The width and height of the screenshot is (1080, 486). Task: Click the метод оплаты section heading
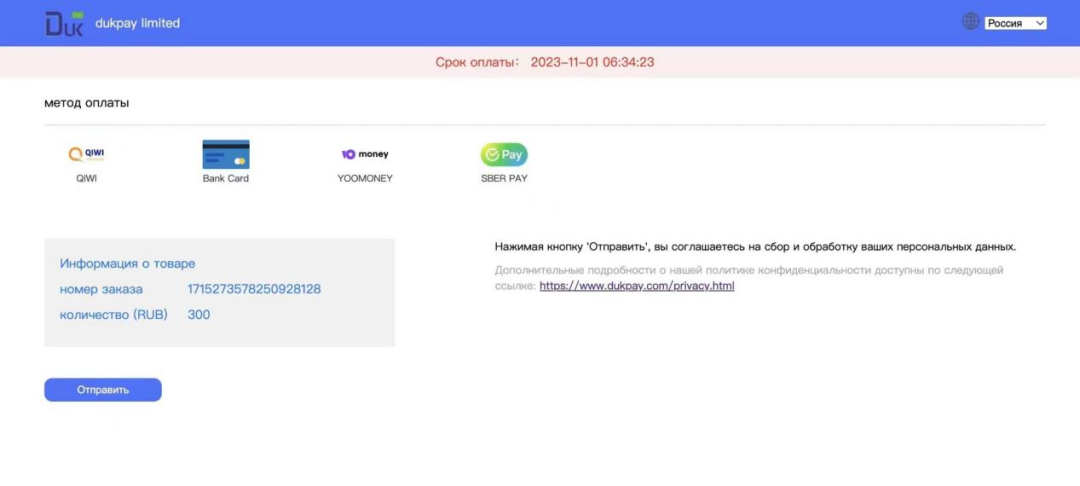coord(87,103)
